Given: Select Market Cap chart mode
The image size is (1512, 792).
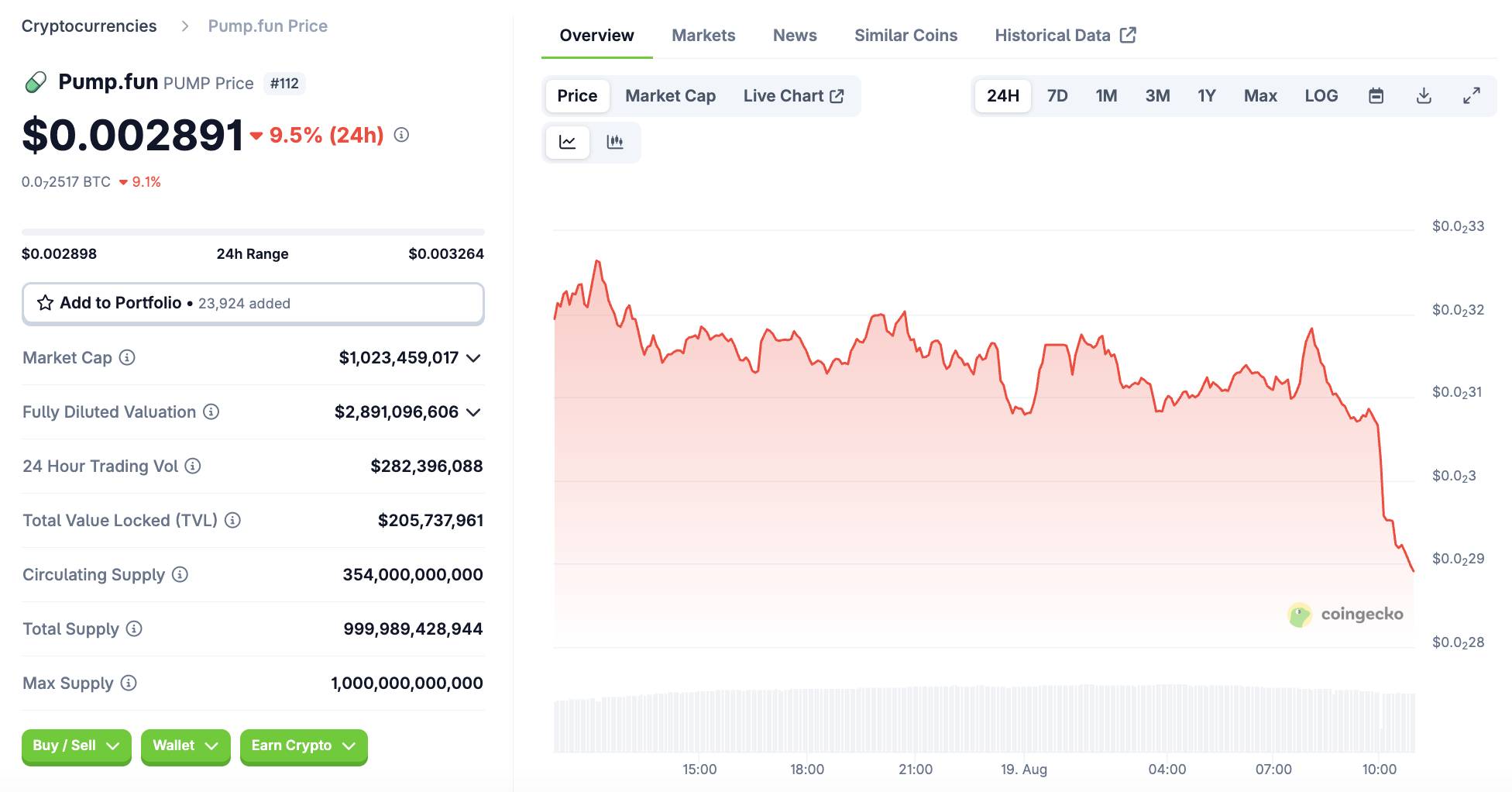Looking at the screenshot, I should pos(670,96).
